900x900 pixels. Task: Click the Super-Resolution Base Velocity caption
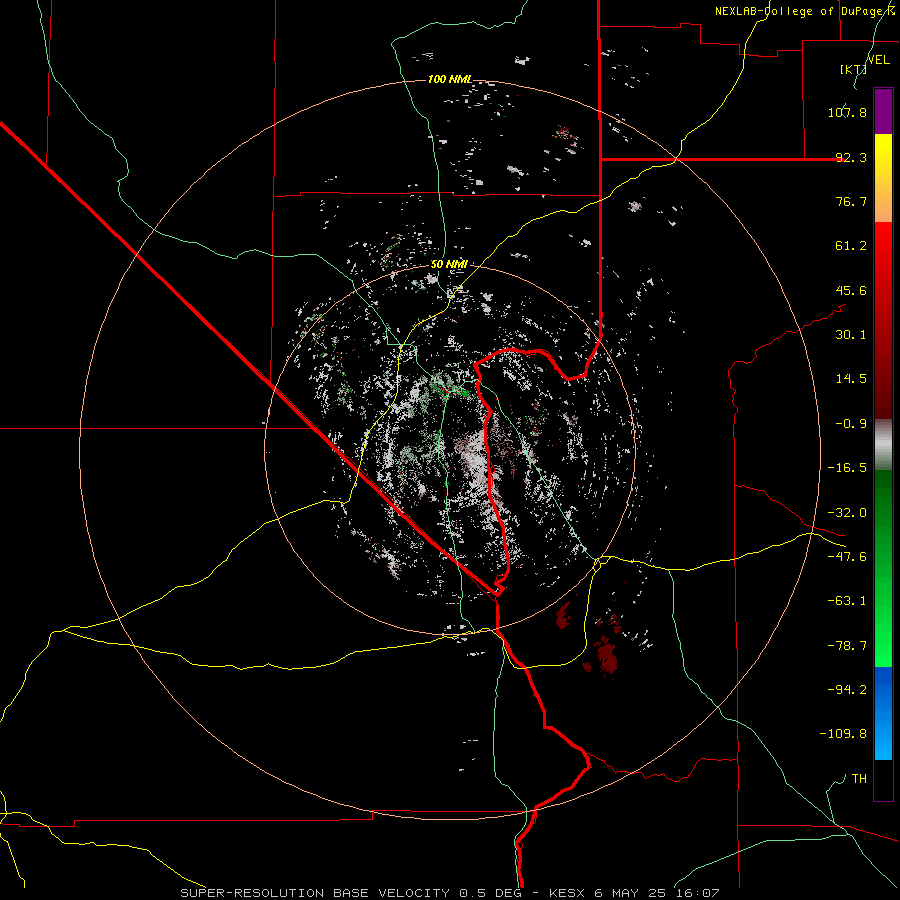pos(450,893)
